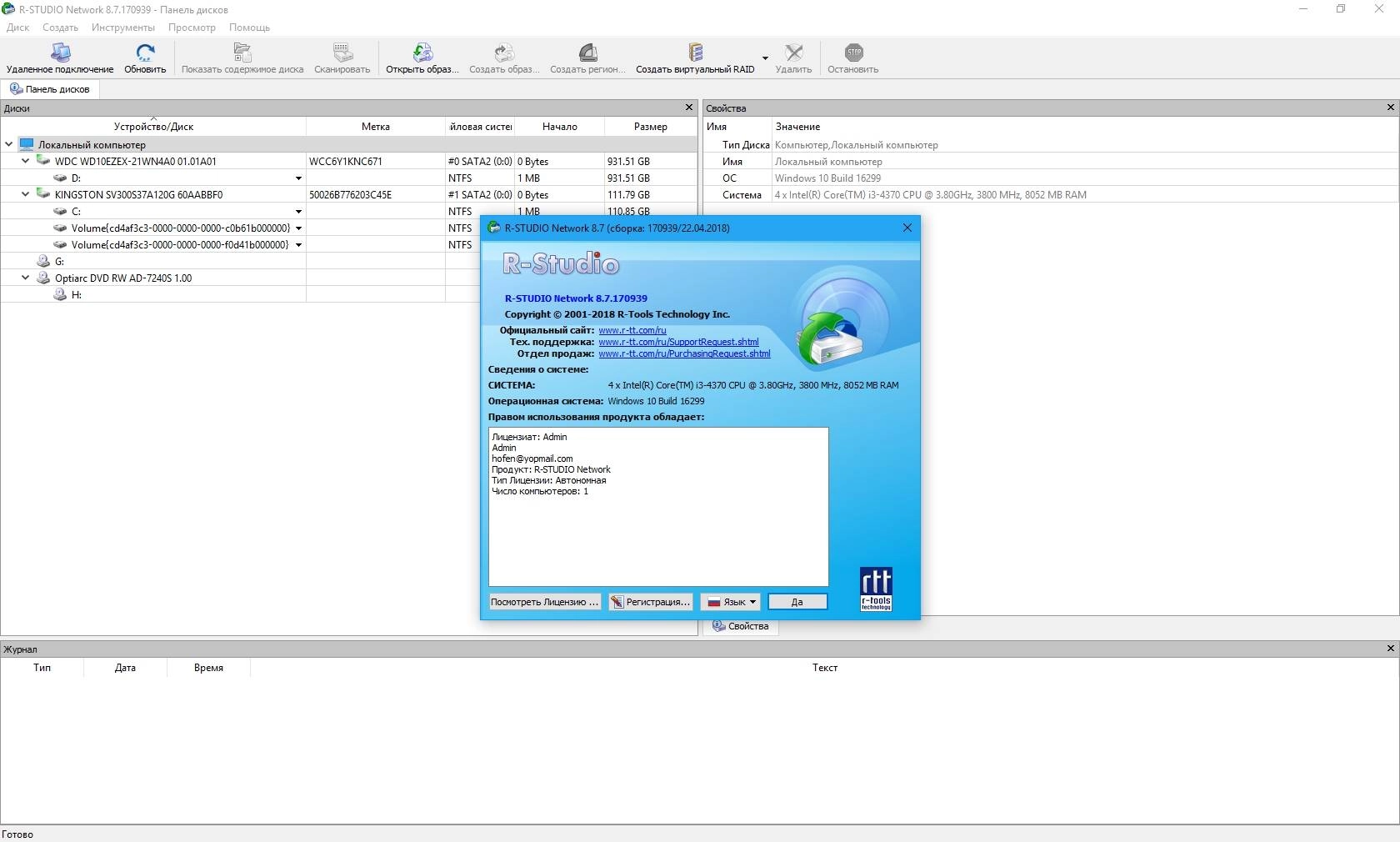The image size is (1400, 842).
Task: Click the r-tools technology logo
Action: click(876, 589)
